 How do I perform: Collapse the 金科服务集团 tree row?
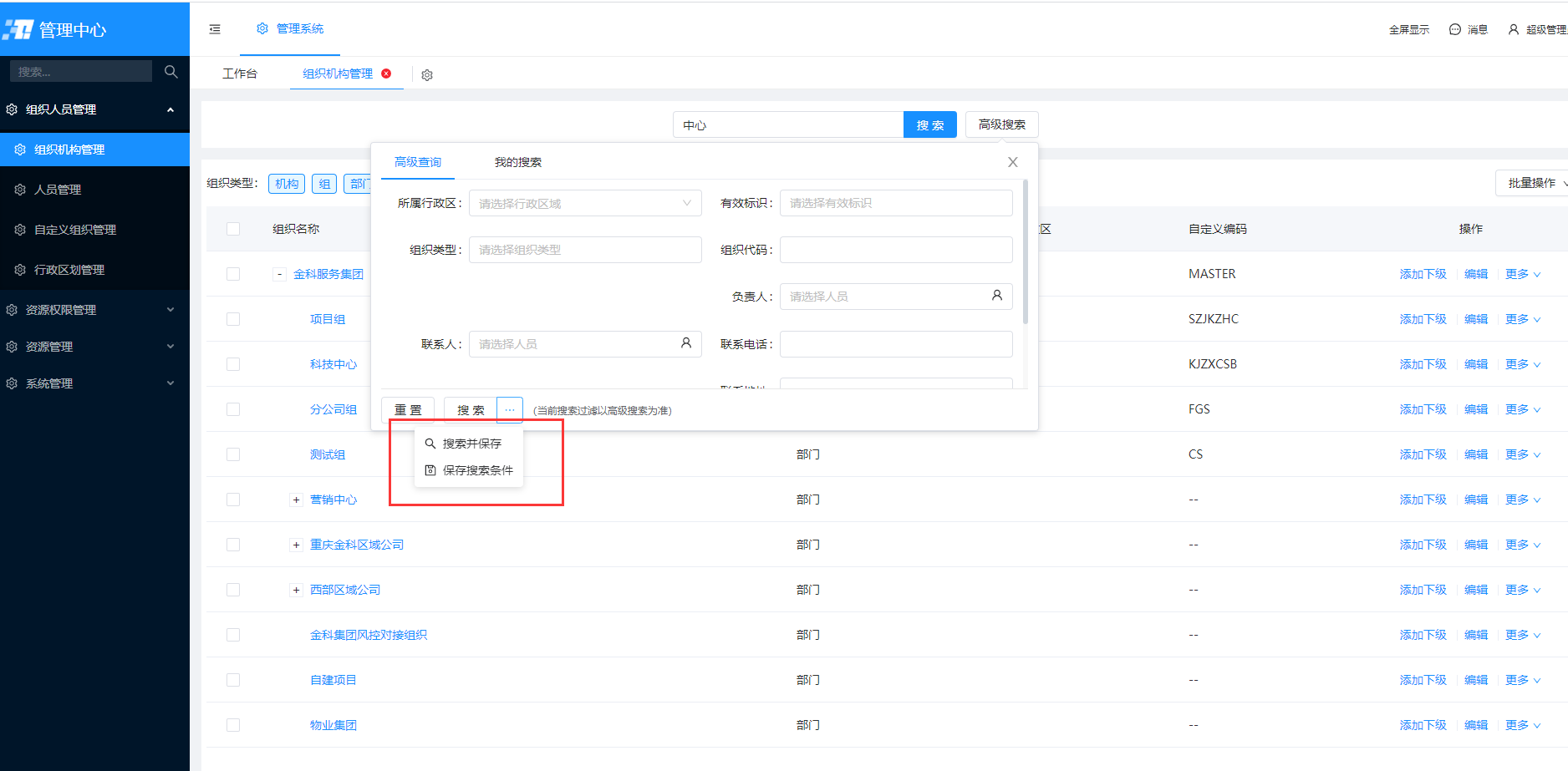click(280, 274)
